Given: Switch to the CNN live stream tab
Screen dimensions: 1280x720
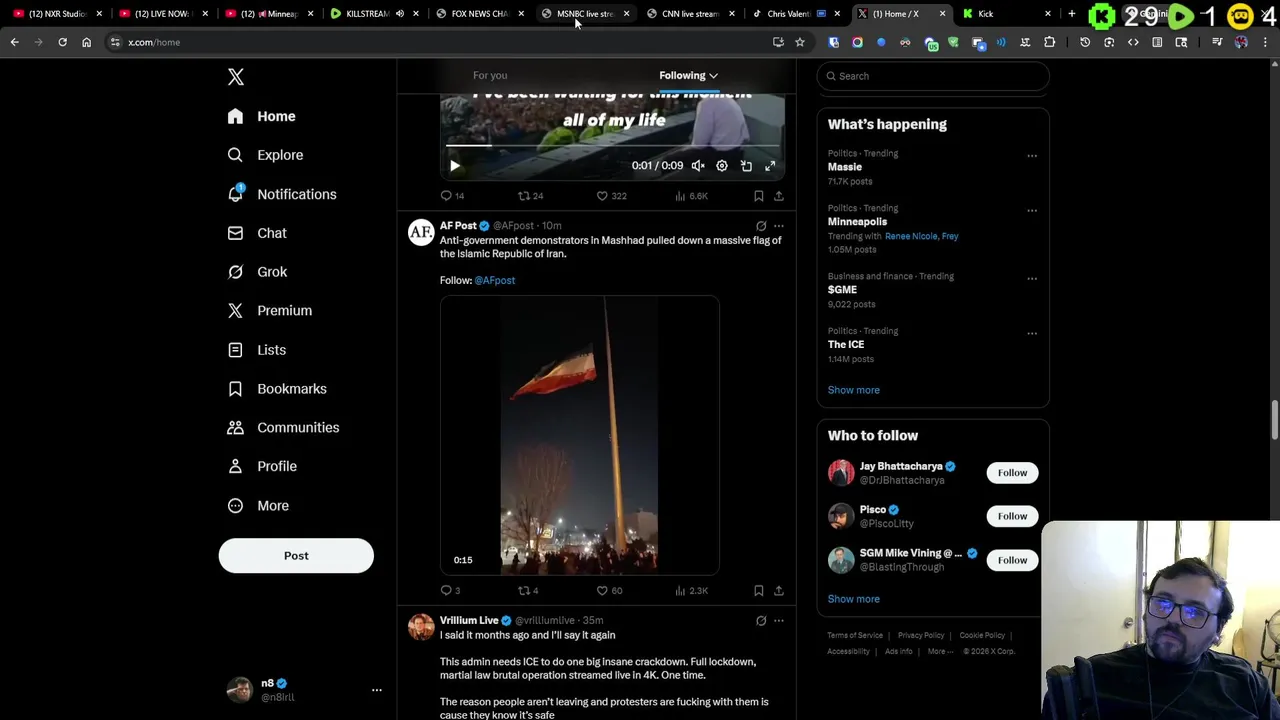Looking at the screenshot, I should click(x=689, y=14).
